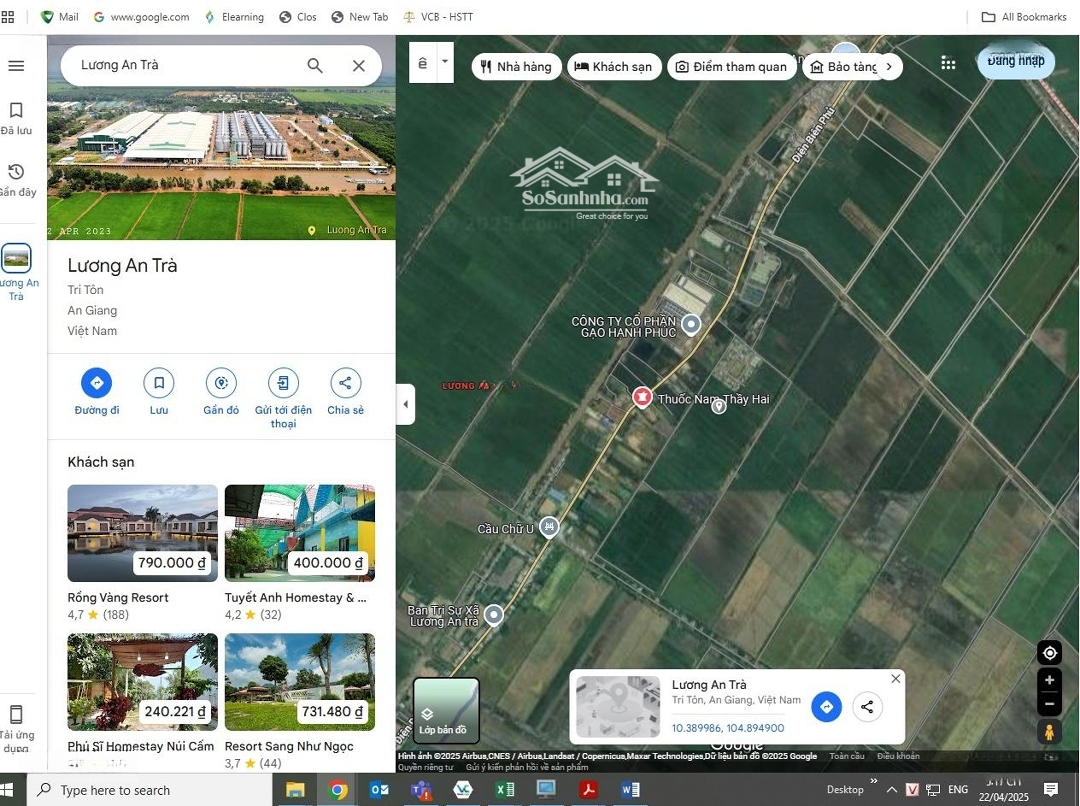
Task: Send to phone via Gửi tới điện thoại
Action: (x=283, y=383)
